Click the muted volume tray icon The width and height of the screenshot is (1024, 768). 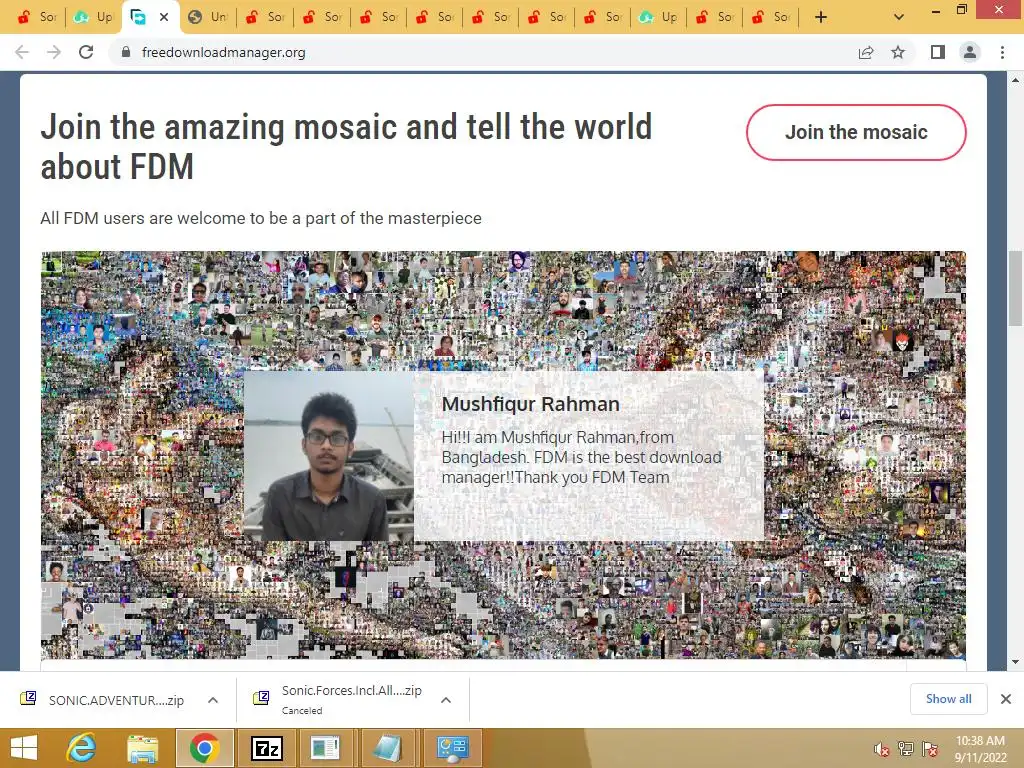[x=882, y=749]
